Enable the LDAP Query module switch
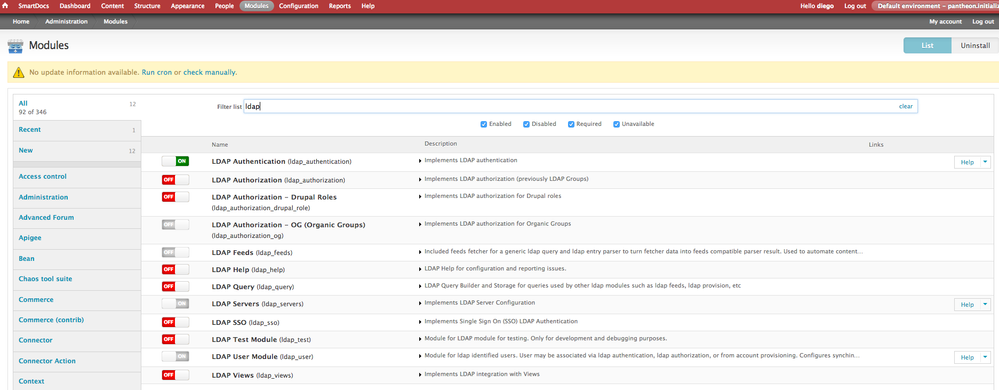The width and height of the screenshot is (999, 390). click(175, 287)
